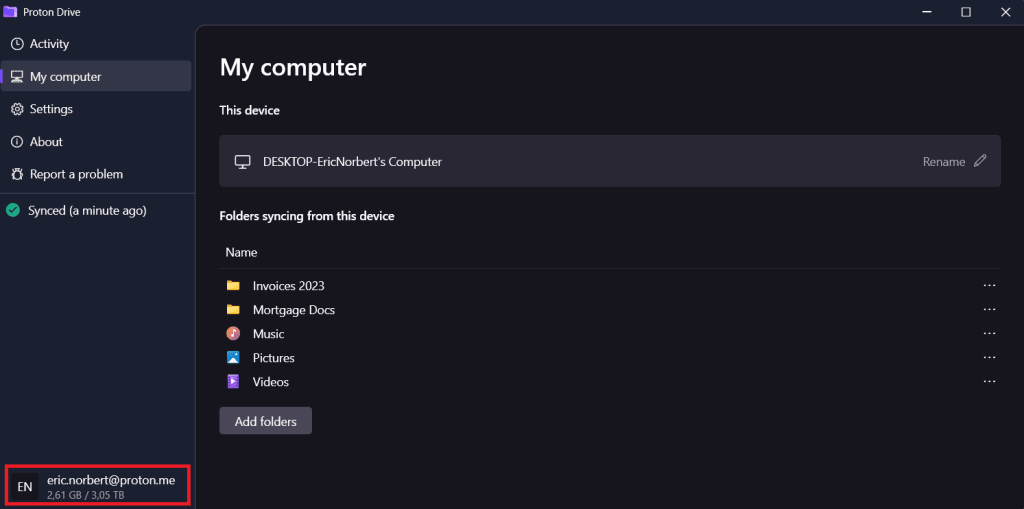Click the Folders syncing from this device heading

[306, 215]
